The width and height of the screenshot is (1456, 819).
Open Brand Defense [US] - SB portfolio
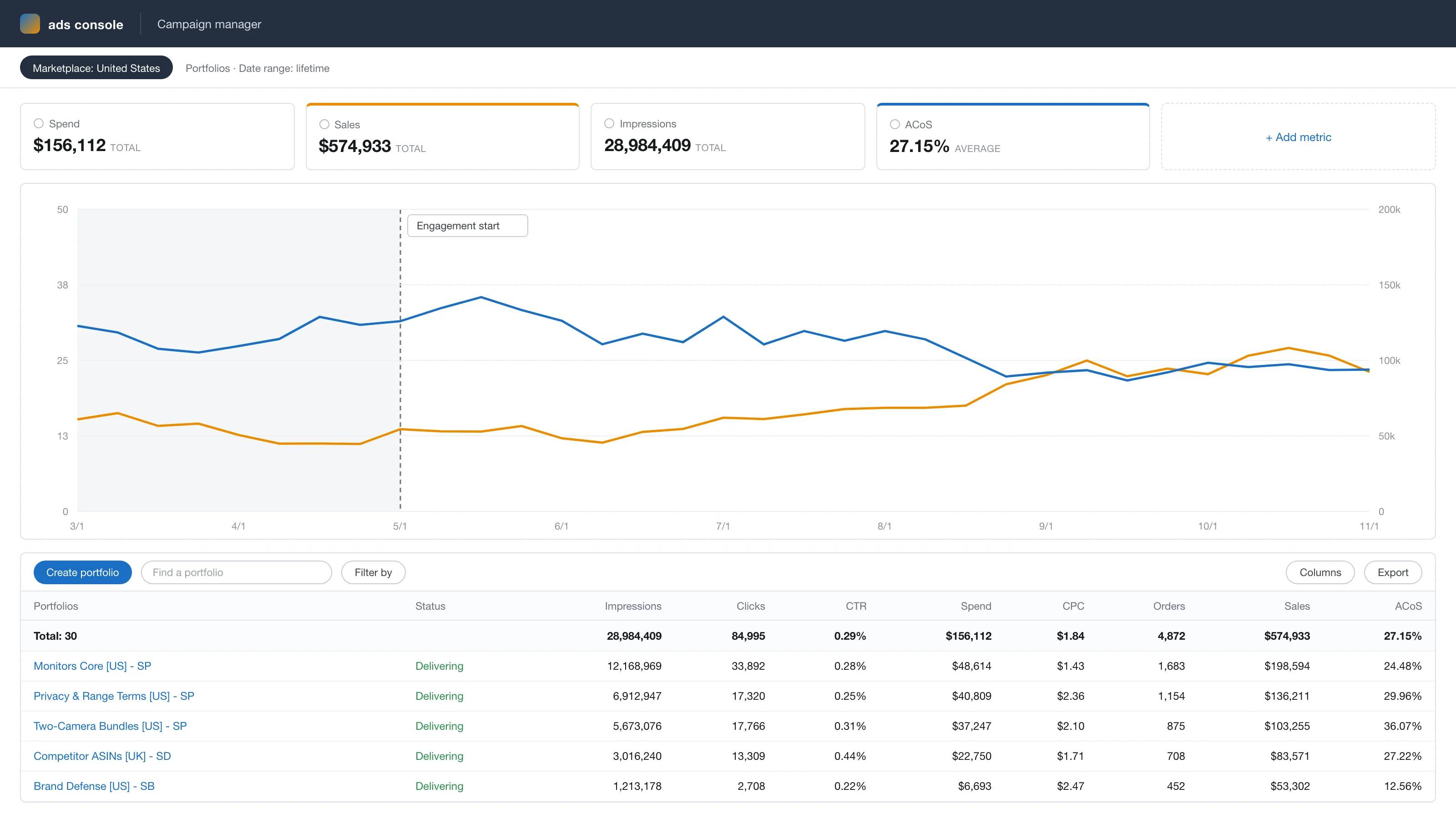coord(94,786)
